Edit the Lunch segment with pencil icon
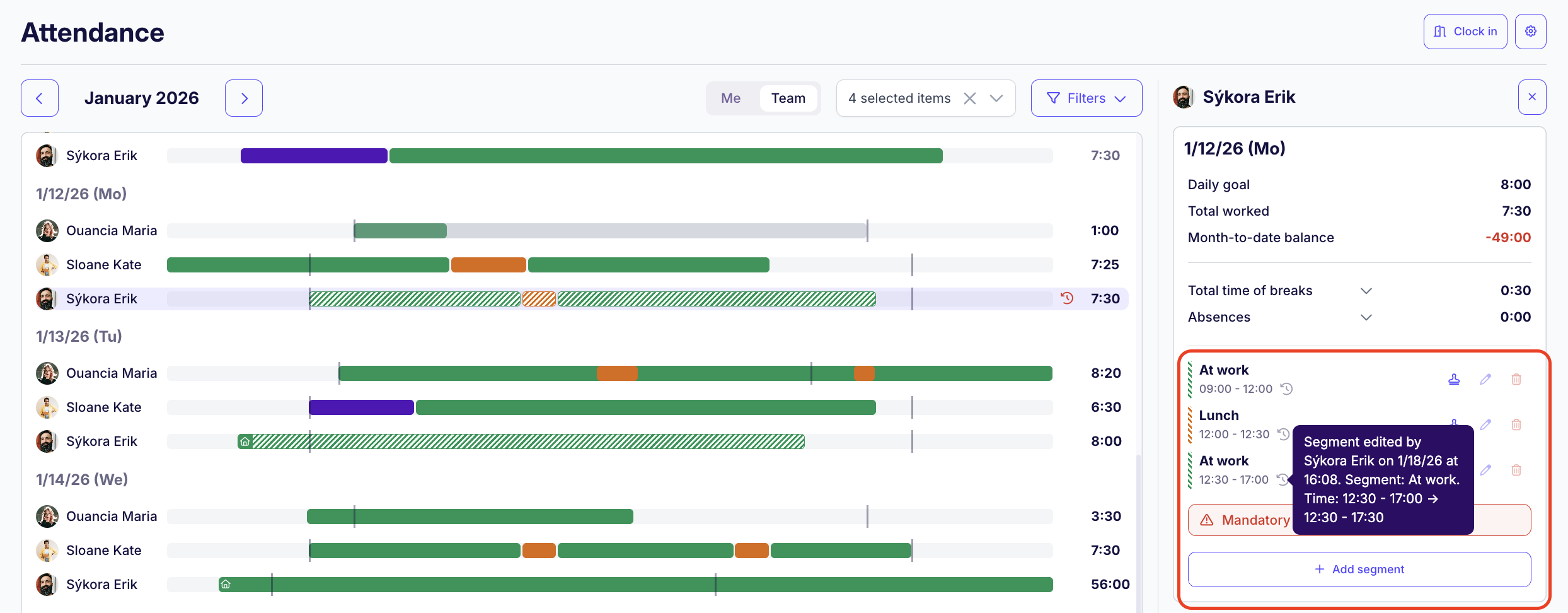This screenshot has height=613, width=1568. (1485, 424)
